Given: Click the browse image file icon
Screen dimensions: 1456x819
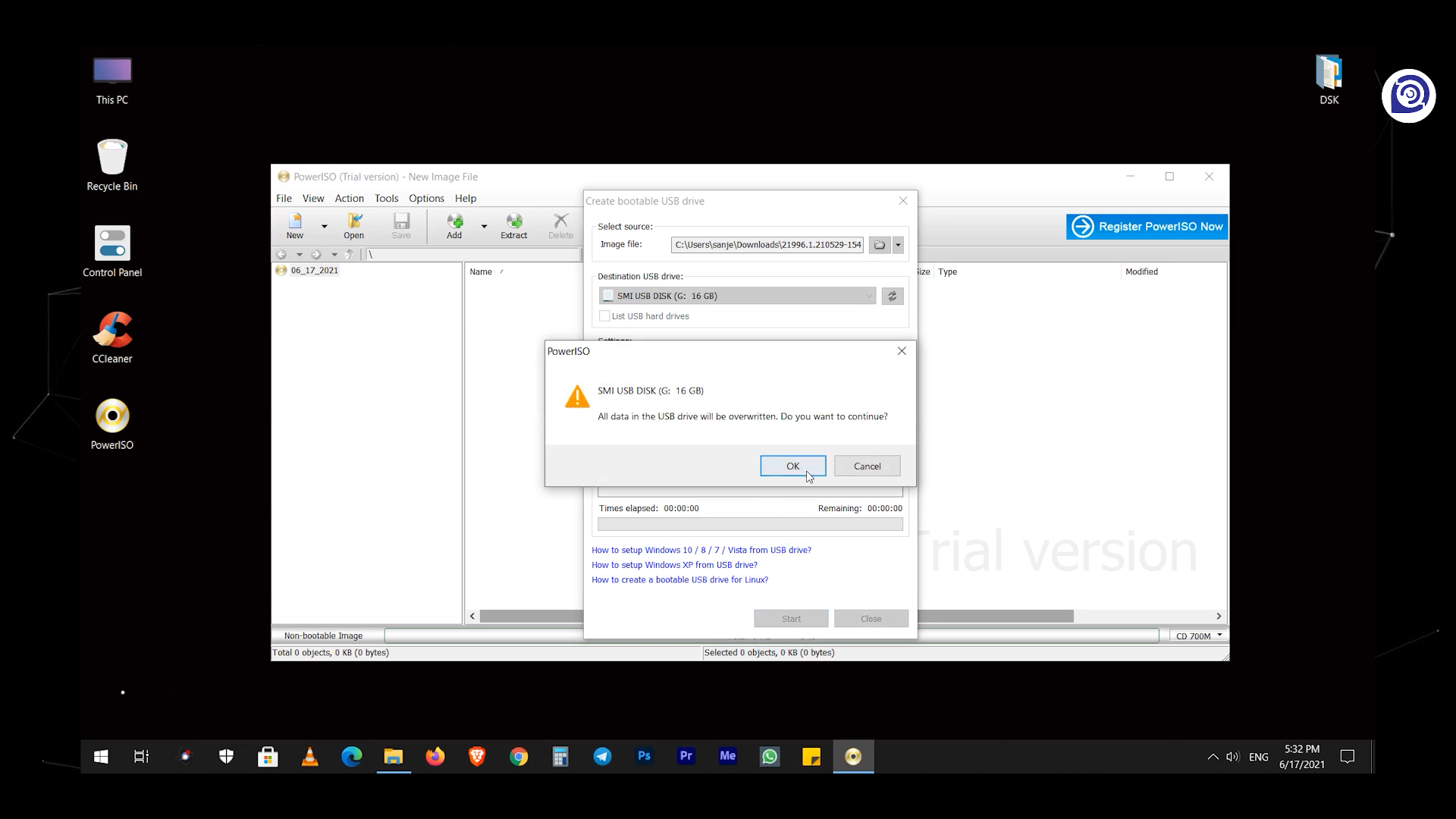Looking at the screenshot, I should pos(880,244).
